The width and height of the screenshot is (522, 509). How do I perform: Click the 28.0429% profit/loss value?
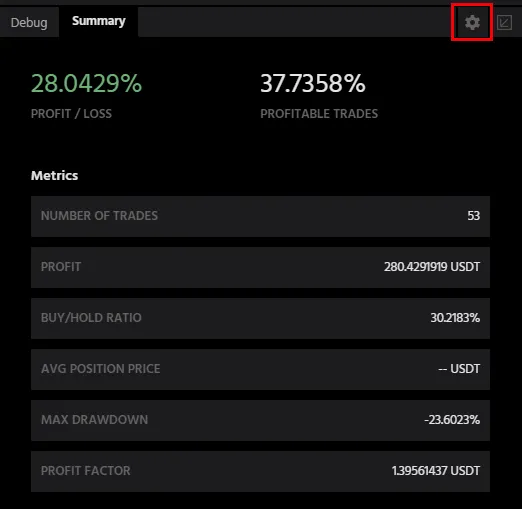[86, 83]
